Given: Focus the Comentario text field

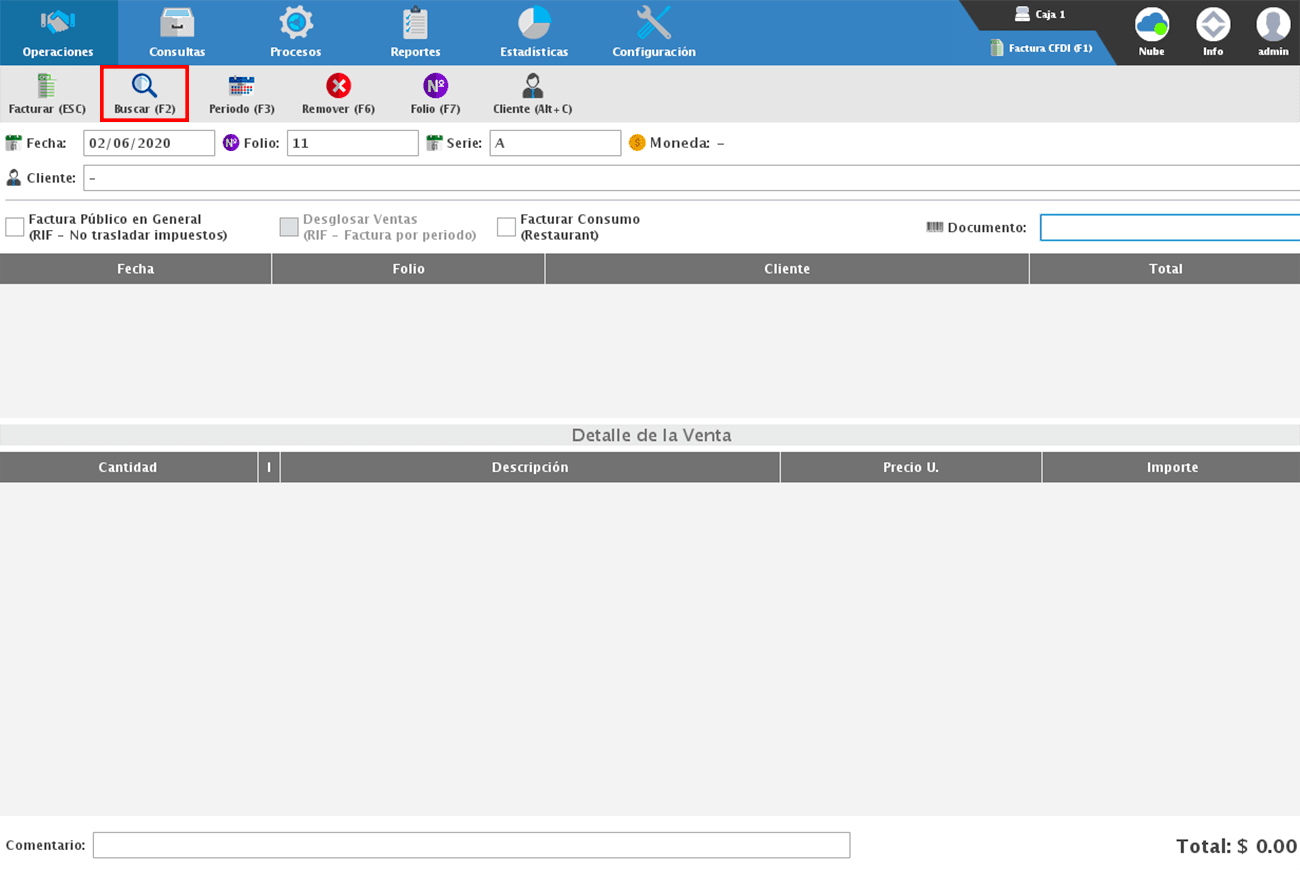Looking at the screenshot, I should (x=471, y=845).
